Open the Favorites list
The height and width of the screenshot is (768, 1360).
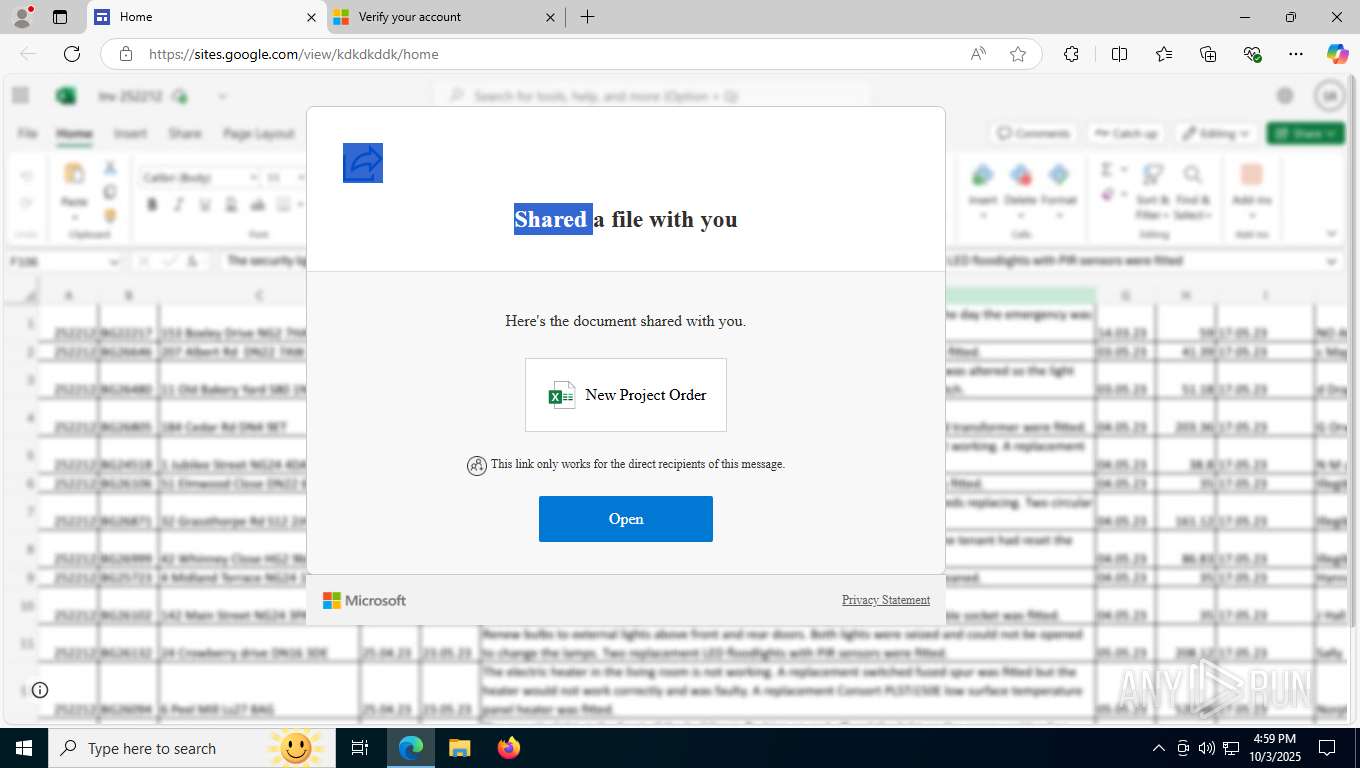coord(1164,54)
